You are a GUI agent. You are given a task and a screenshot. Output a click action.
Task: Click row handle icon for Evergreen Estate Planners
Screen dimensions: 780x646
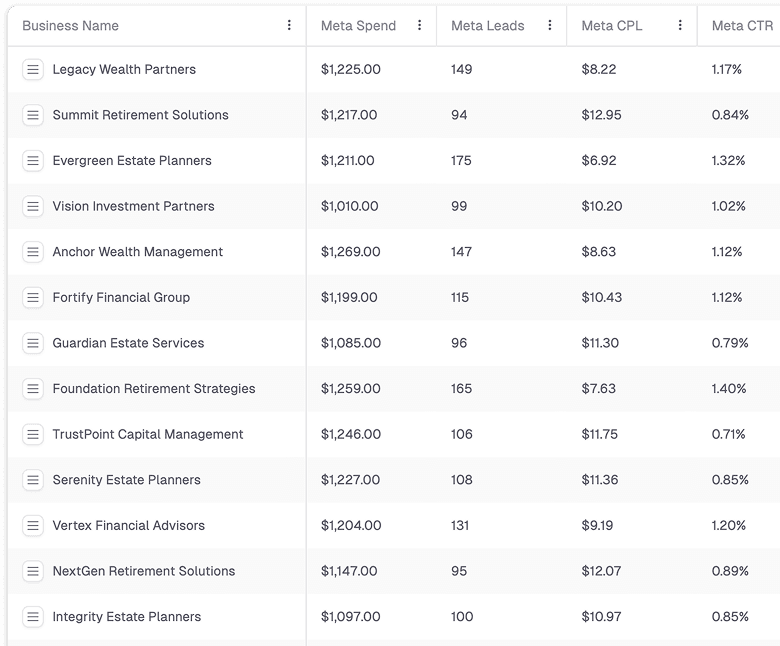33,161
